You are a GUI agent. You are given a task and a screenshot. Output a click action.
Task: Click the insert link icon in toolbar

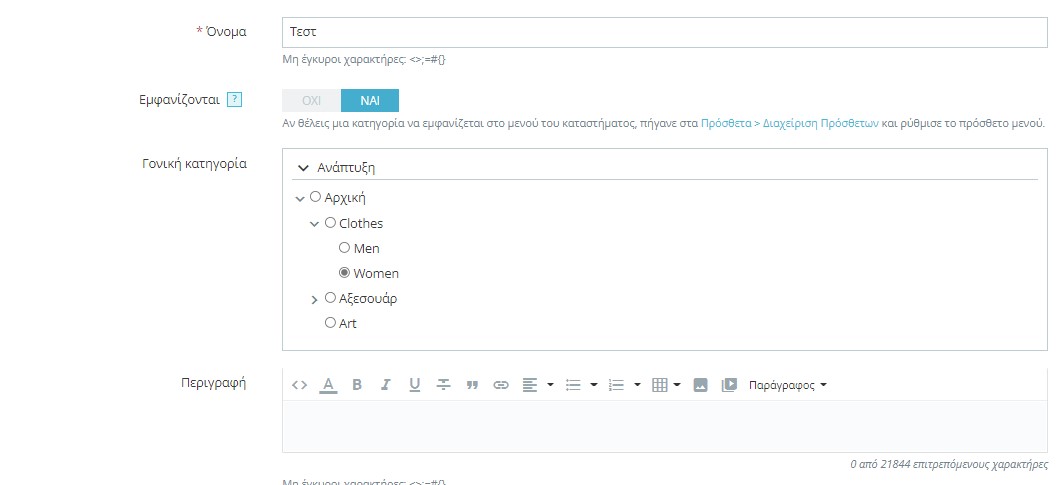pos(501,385)
